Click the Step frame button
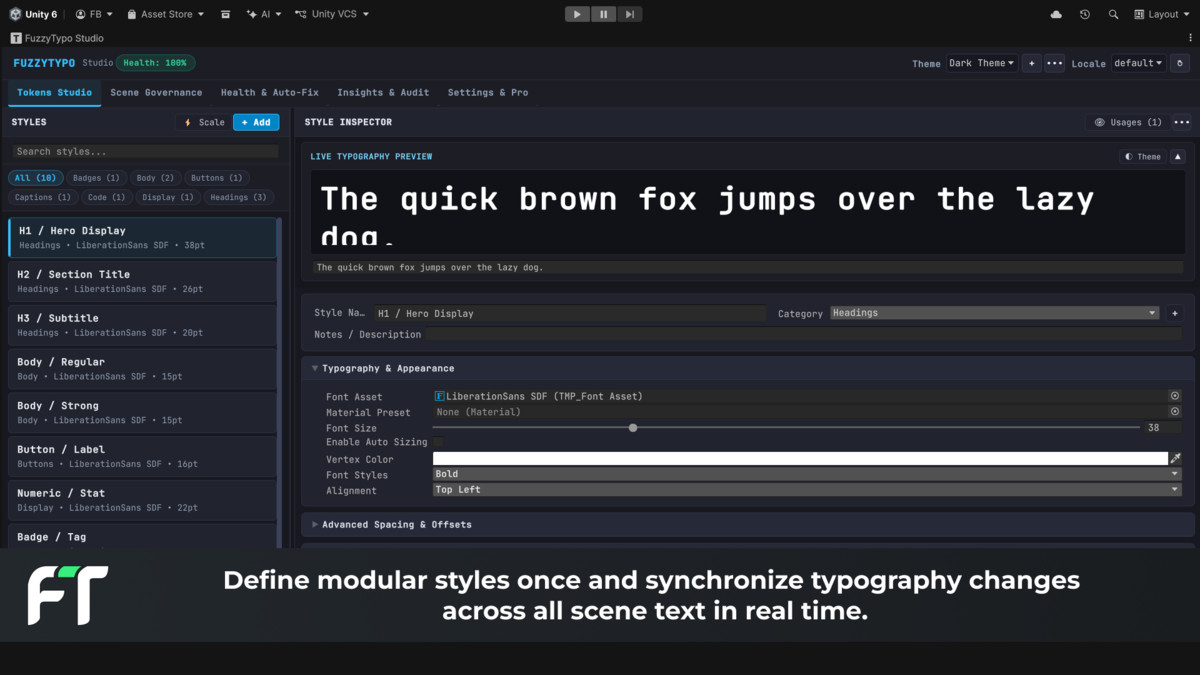This screenshot has width=1200, height=675. [x=629, y=14]
